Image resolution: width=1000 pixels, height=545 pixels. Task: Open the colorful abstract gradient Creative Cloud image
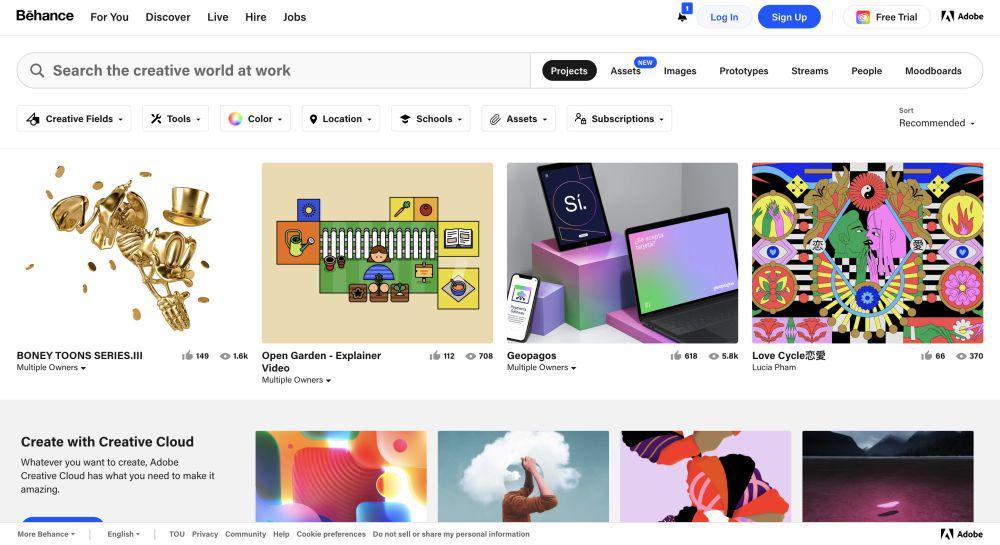[x=341, y=477]
